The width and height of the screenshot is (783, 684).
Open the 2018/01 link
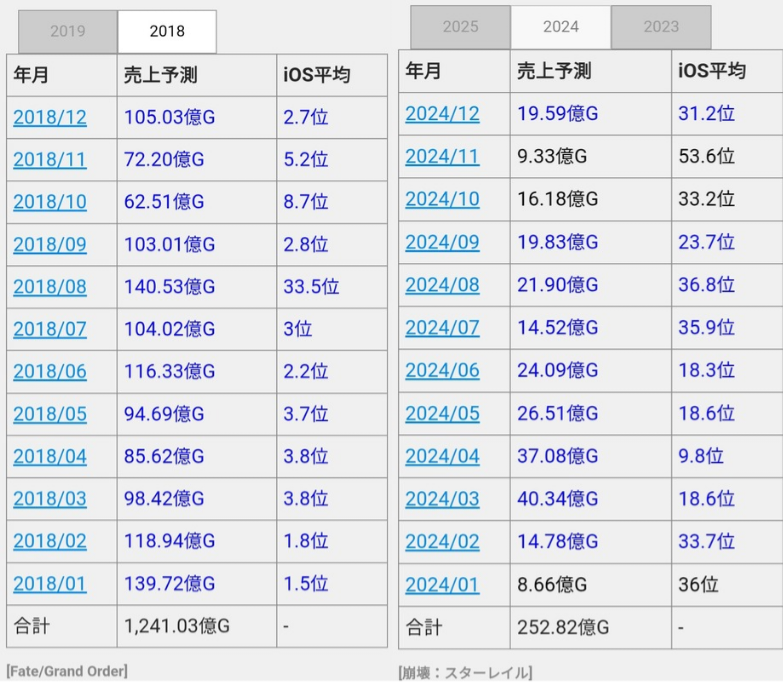coord(50,584)
